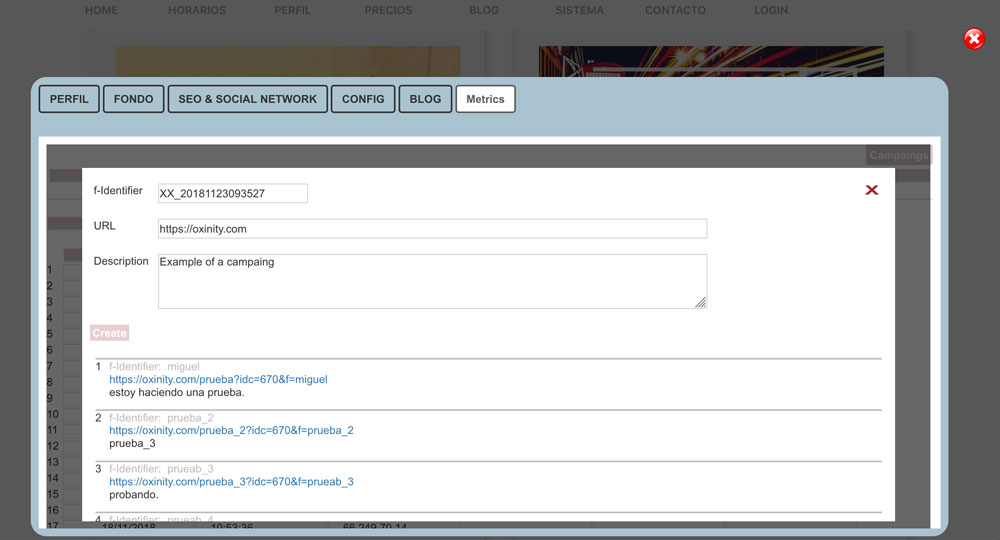Screen dimensions: 1000x540
Task: Grab the Description textarea resize handle
Action: [x=701, y=303]
